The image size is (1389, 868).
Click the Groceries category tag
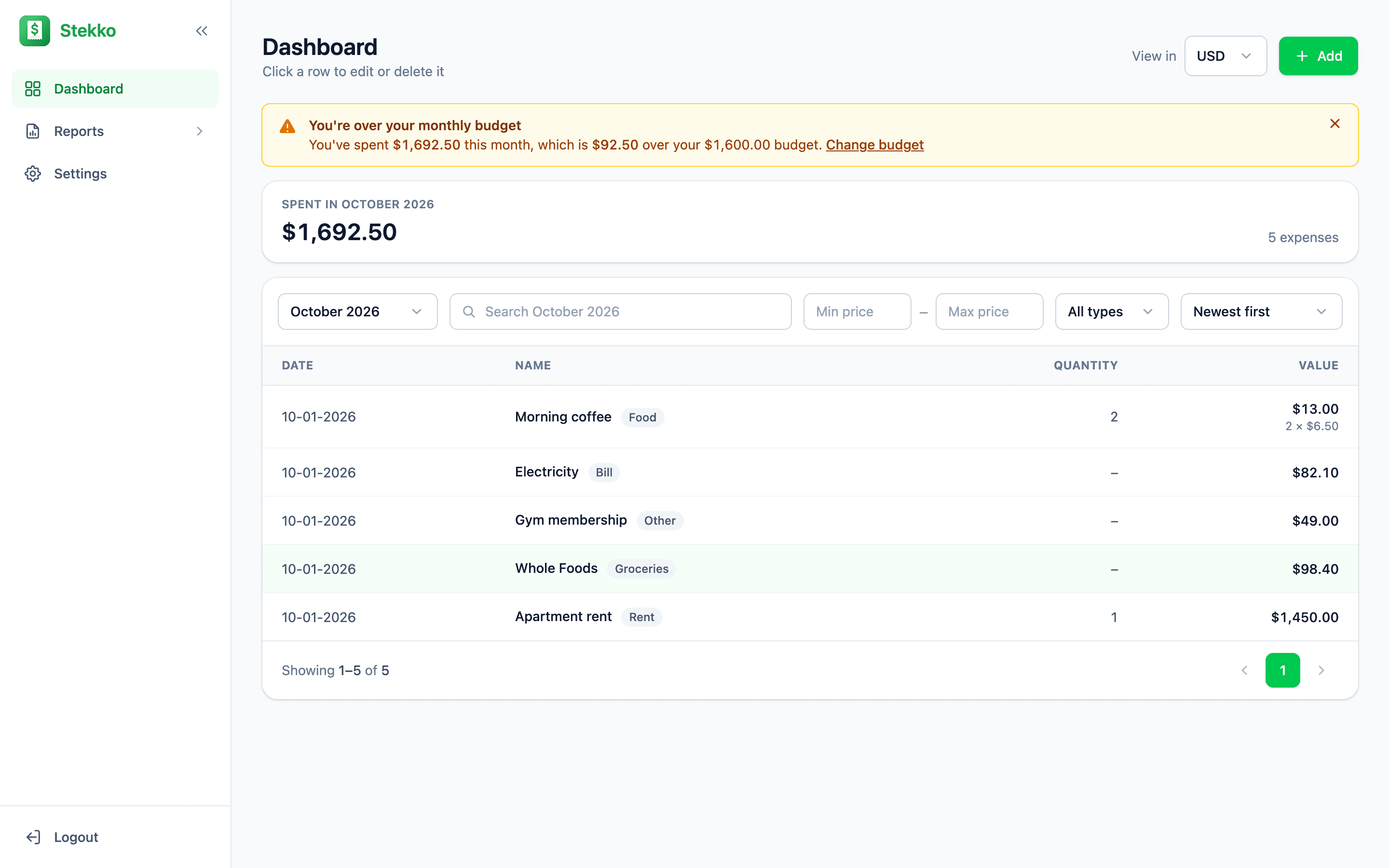coord(641,569)
